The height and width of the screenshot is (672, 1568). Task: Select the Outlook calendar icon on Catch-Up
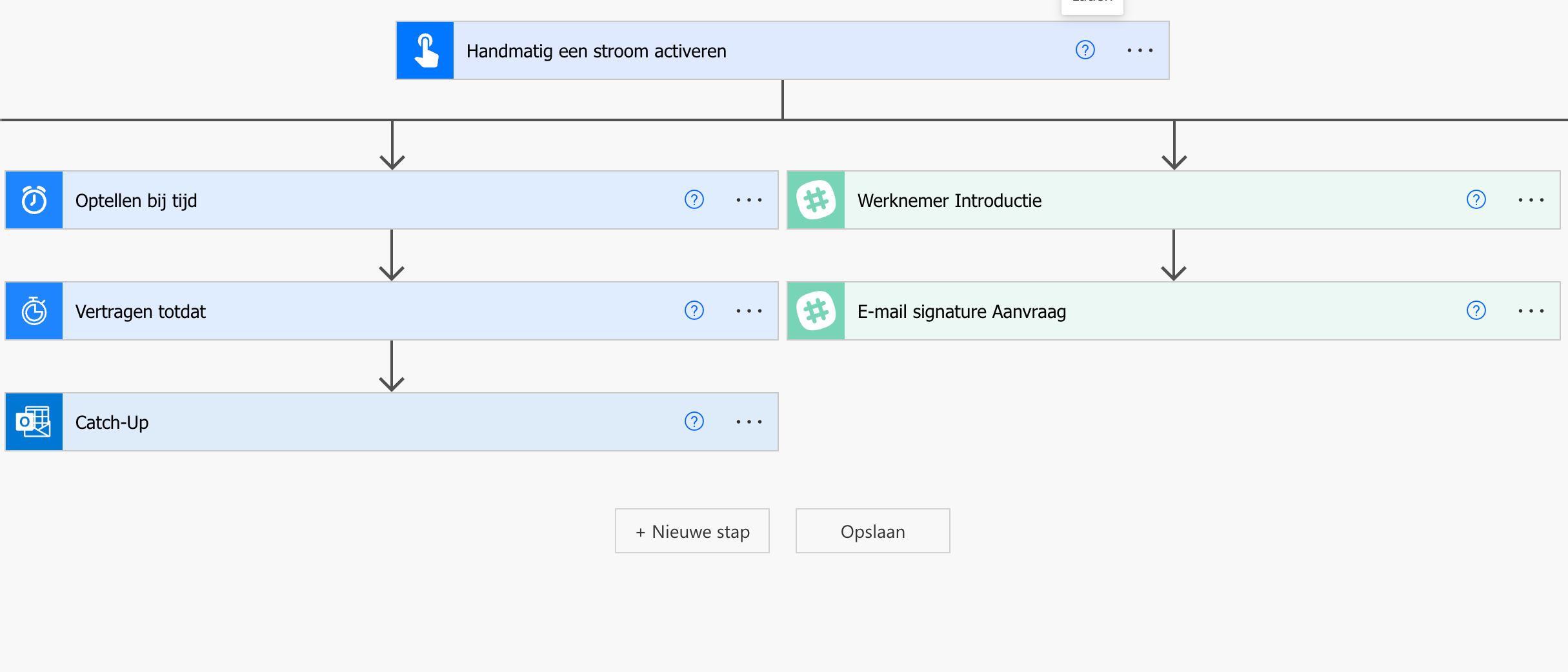[33, 422]
